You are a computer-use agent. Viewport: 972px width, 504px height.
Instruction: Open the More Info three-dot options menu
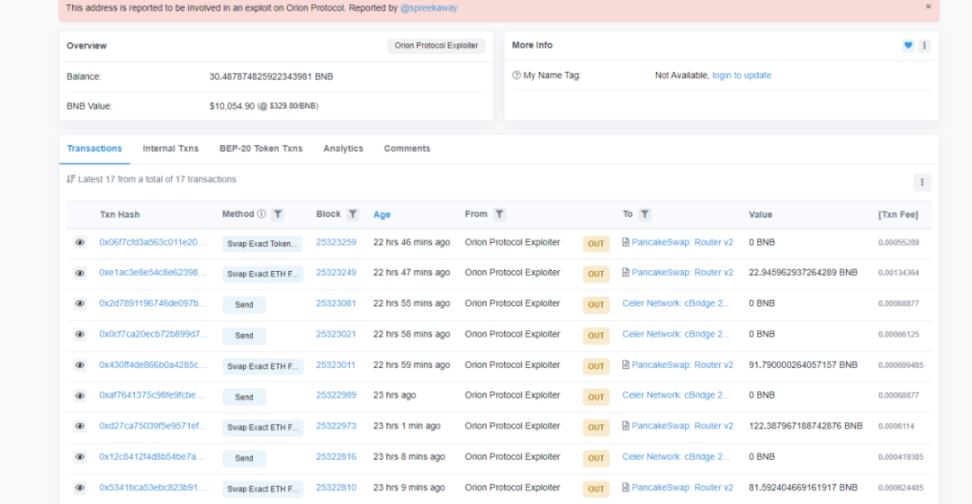924,46
